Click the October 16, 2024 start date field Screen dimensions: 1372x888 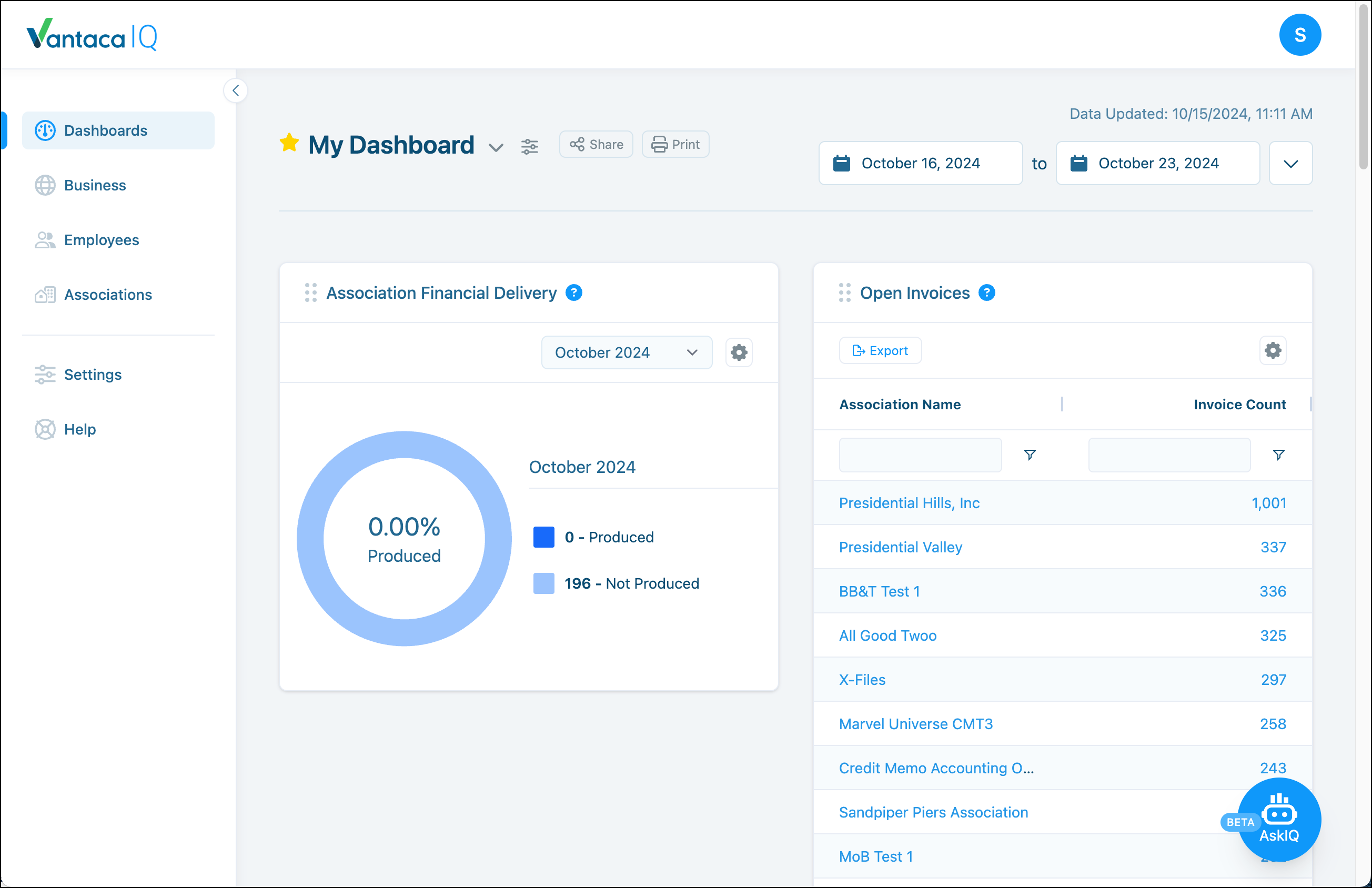pyautogui.click(x=920, y=164)
